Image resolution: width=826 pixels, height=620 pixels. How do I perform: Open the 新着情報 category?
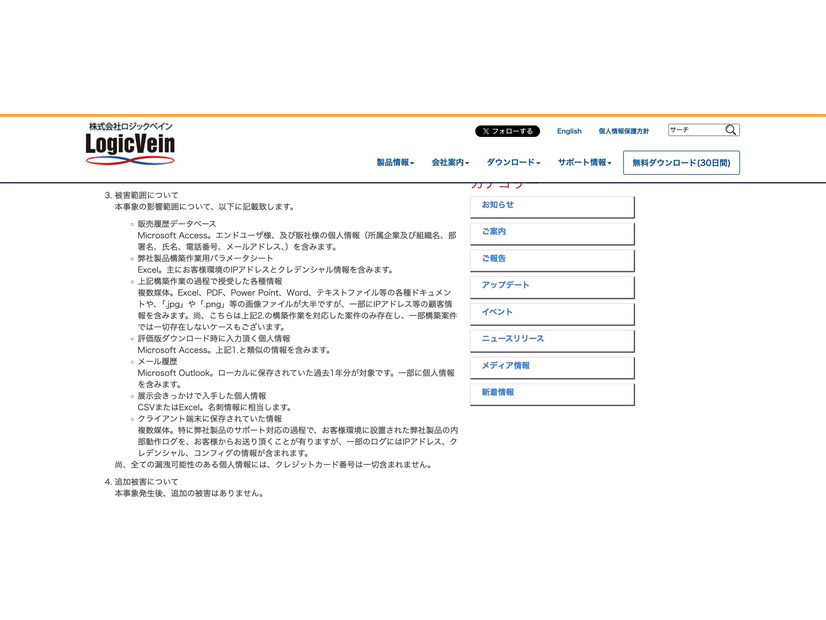[551, 393]
